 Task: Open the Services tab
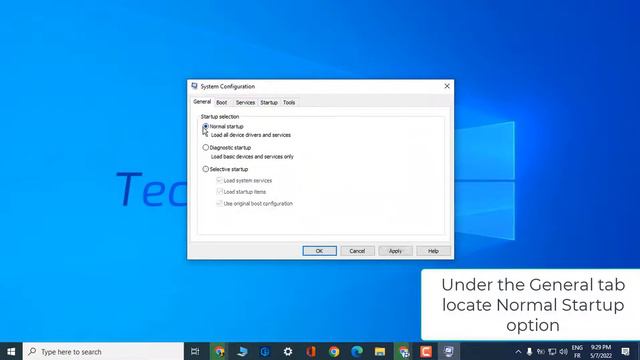[x=245, y=102]
